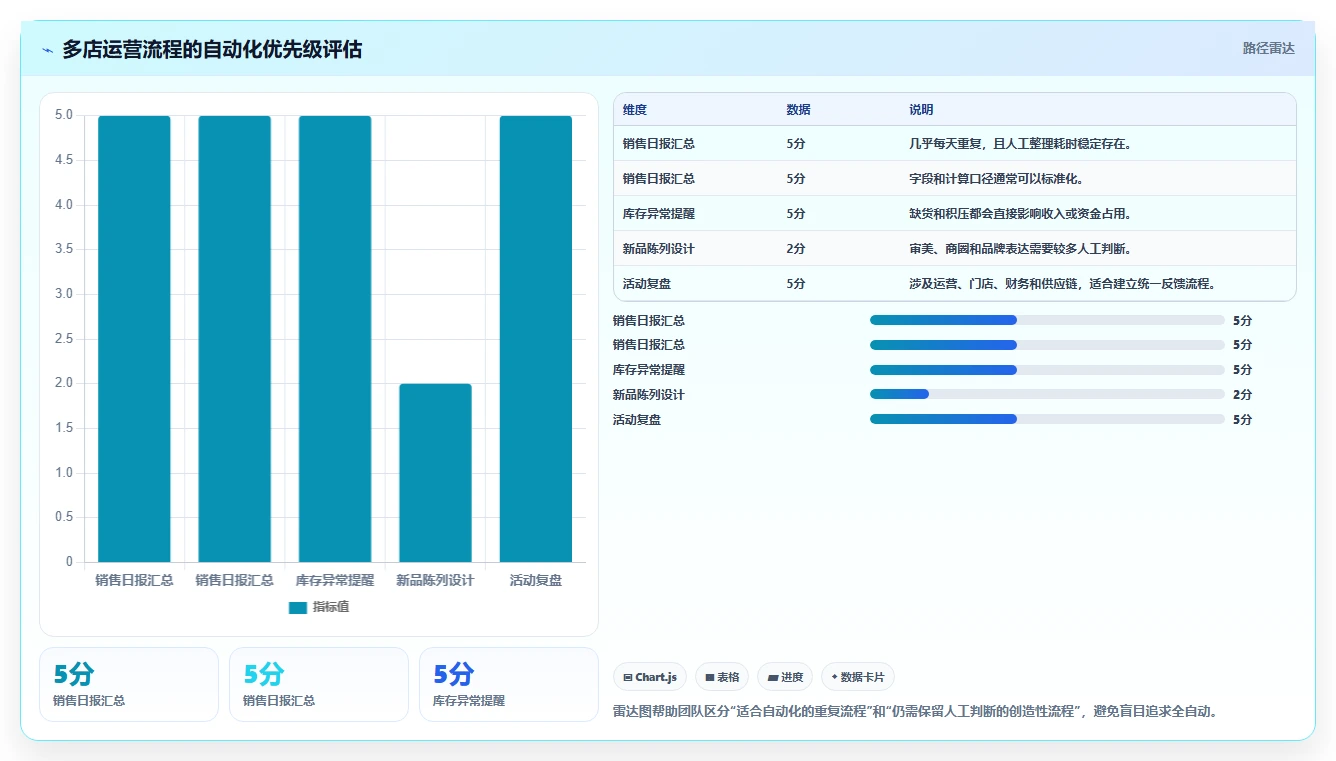This screenshot has width=1336, height=761.
Task: Open the 库存异常提醒 5分 data card
Action: coord(508,684)
